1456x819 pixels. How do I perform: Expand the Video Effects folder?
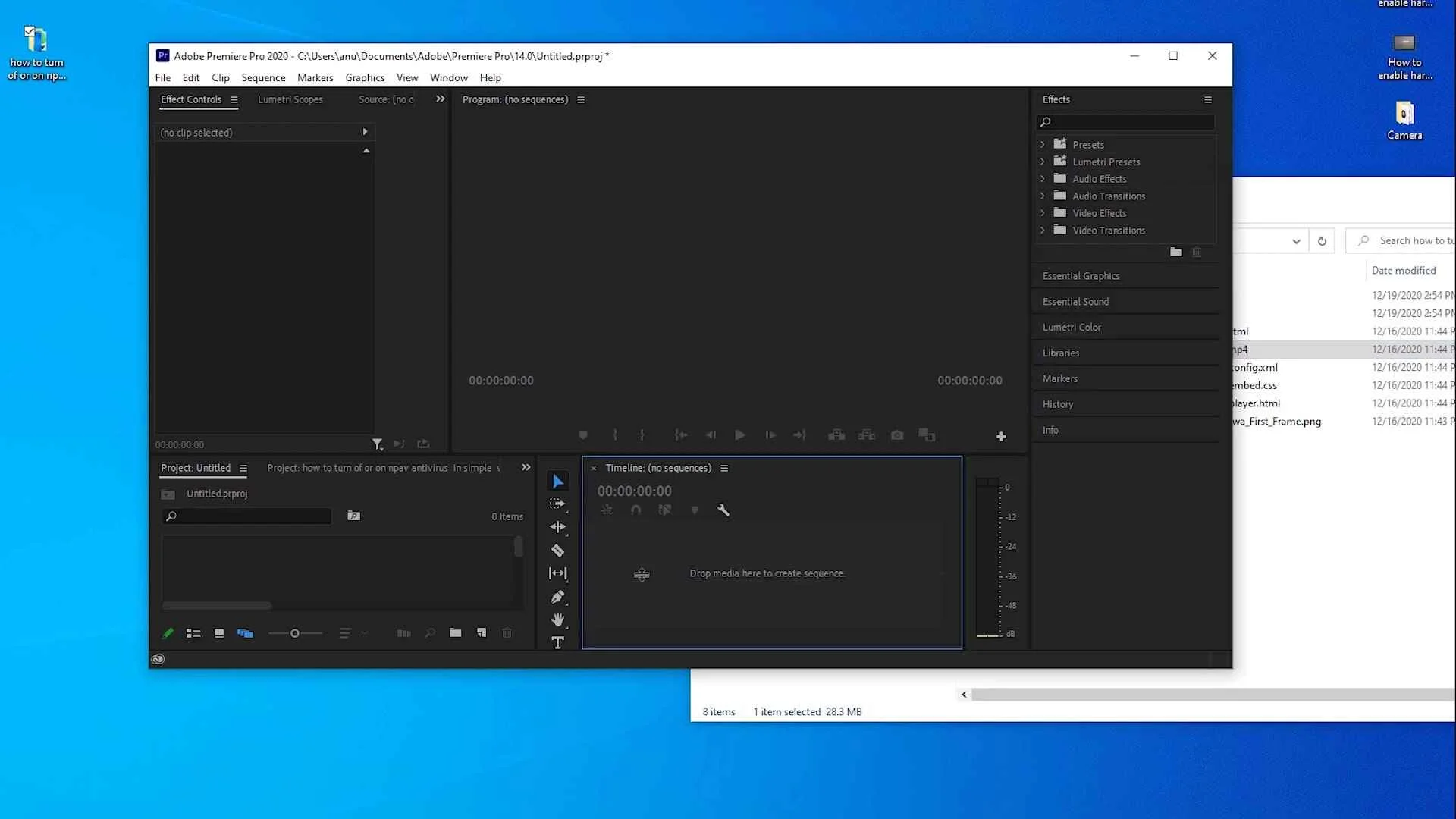point(1043,213)
